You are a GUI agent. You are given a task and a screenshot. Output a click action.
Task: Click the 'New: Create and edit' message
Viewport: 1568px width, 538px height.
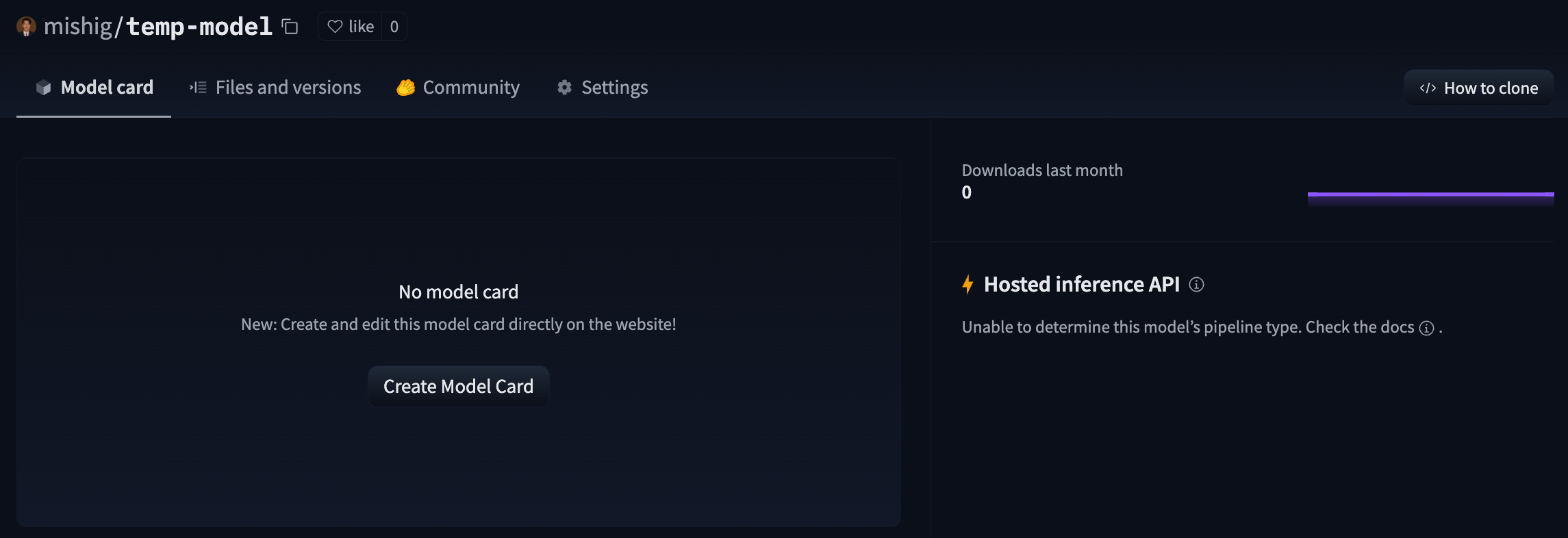tap(458, 324)
